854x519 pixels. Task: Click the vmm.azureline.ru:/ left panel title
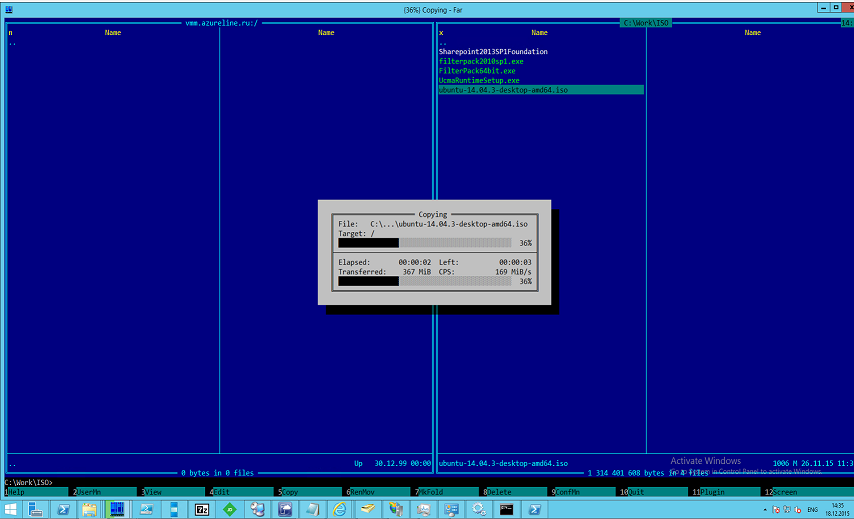(222, 23)
